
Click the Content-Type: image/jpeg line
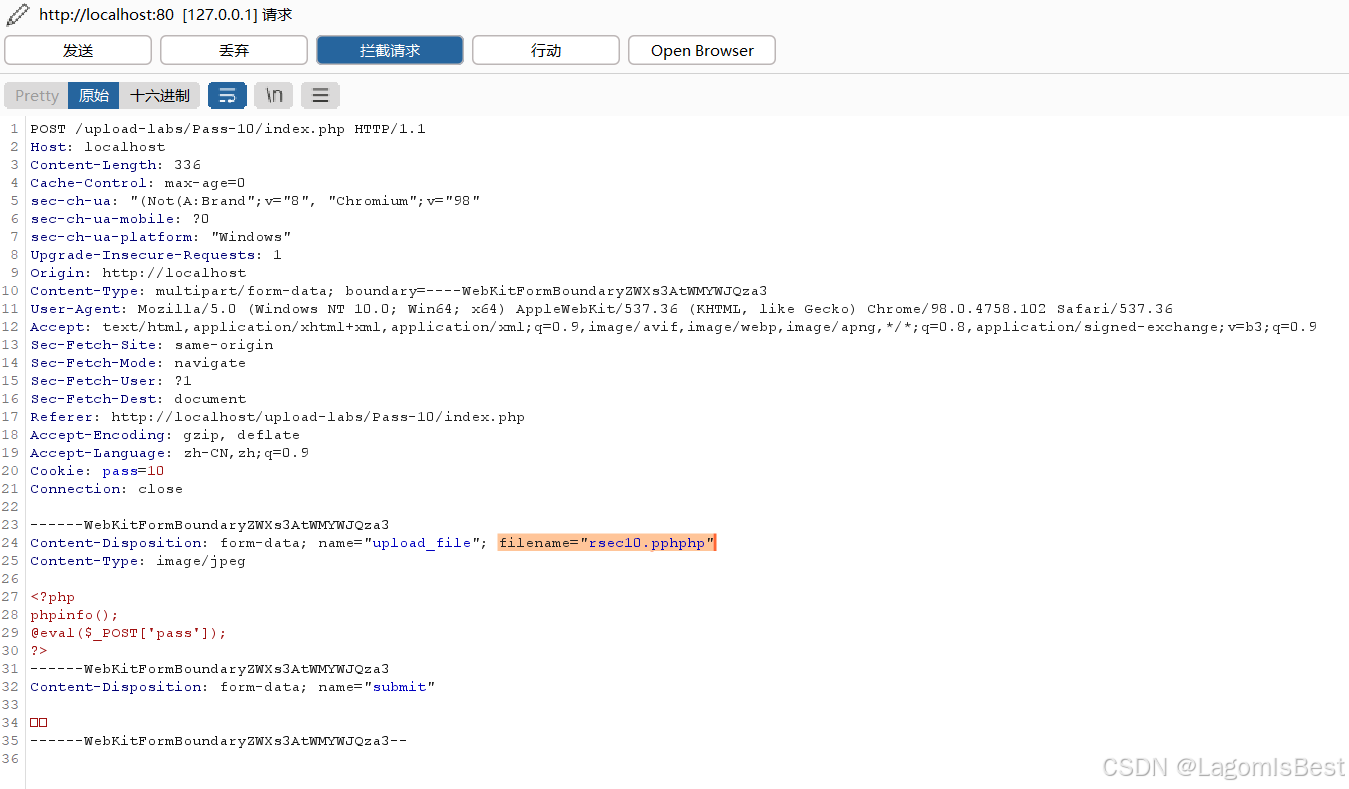tap(138, 561)
